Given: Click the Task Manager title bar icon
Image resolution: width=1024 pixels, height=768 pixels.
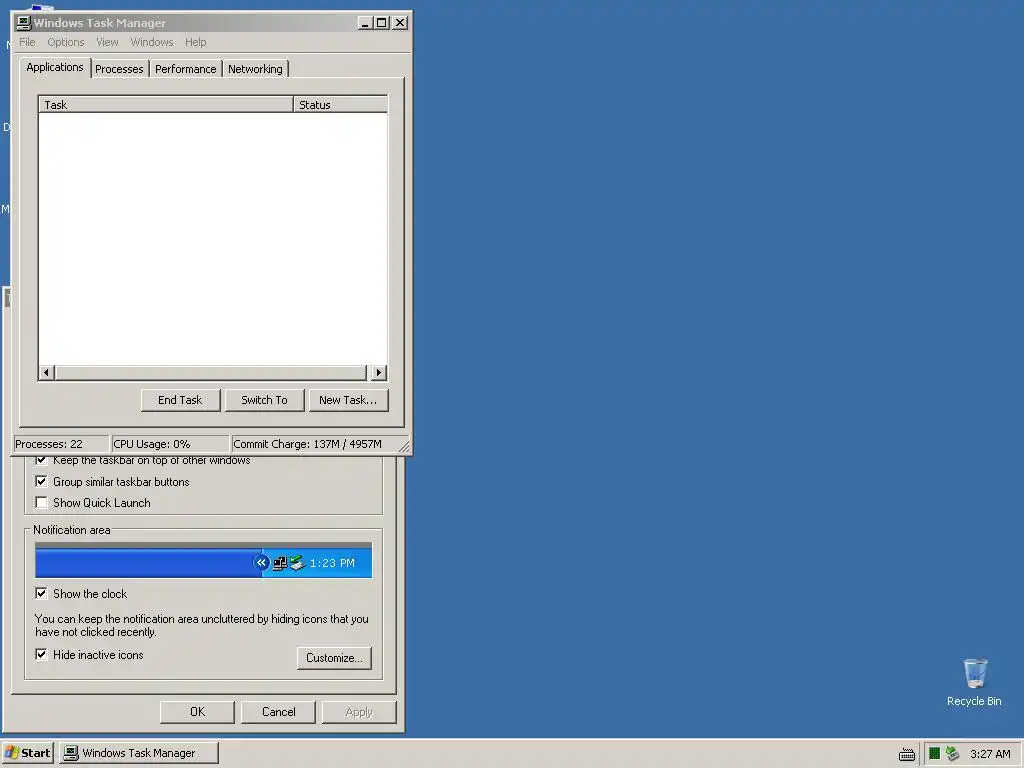Looking at the screenshot, I should point(24,23).
